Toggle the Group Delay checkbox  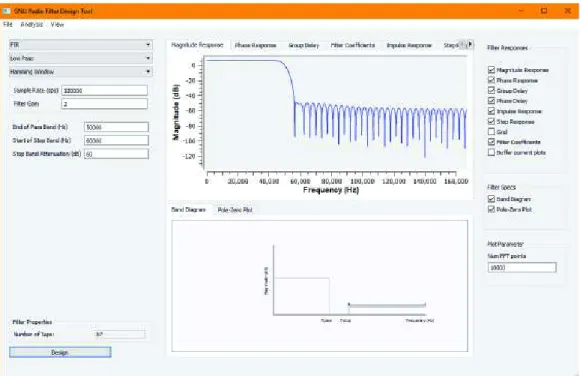[491, 90]
